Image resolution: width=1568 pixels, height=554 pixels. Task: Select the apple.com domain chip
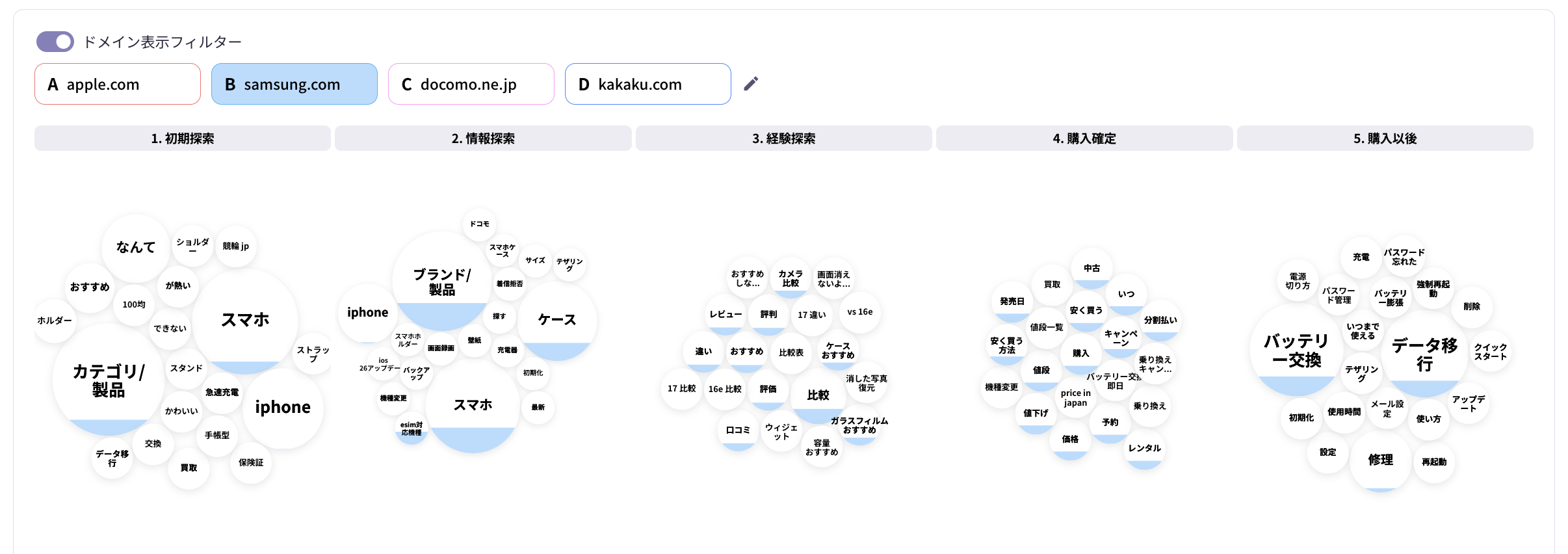coord(118,84)
